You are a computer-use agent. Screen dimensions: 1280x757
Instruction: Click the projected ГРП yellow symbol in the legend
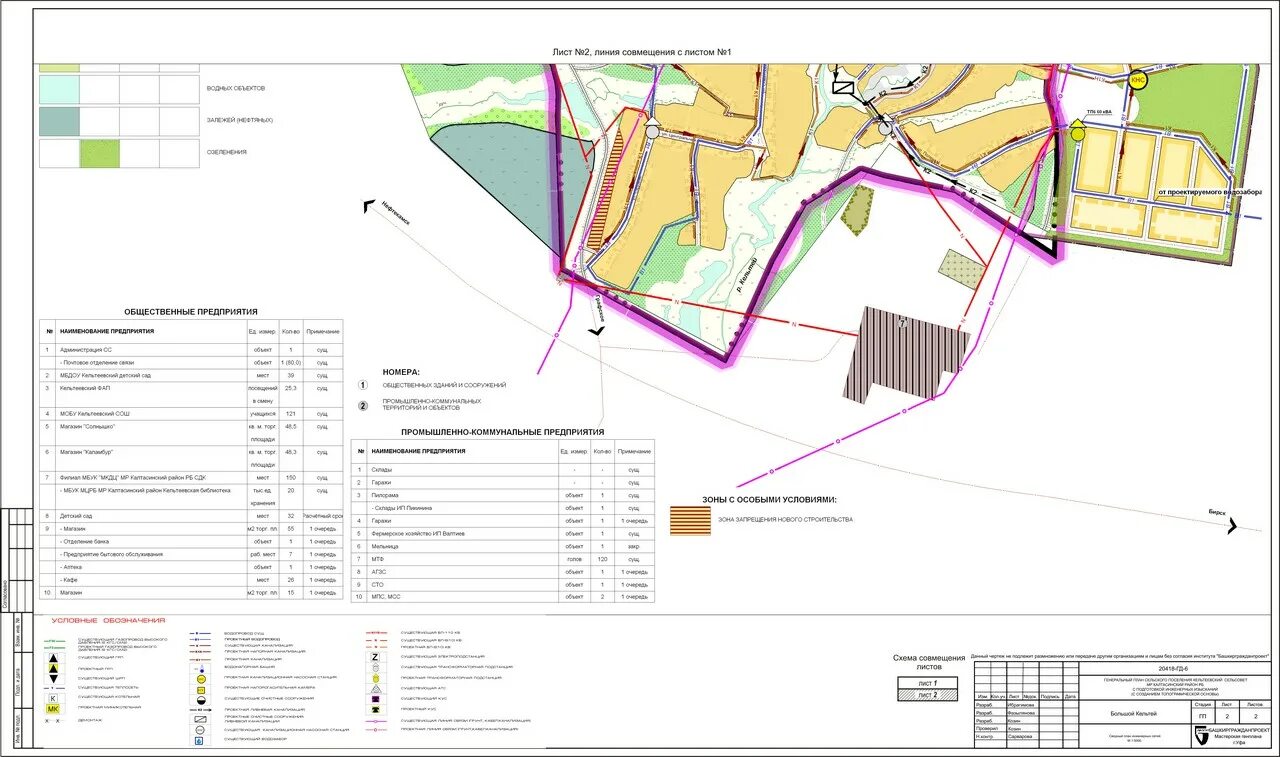[53, 668]
